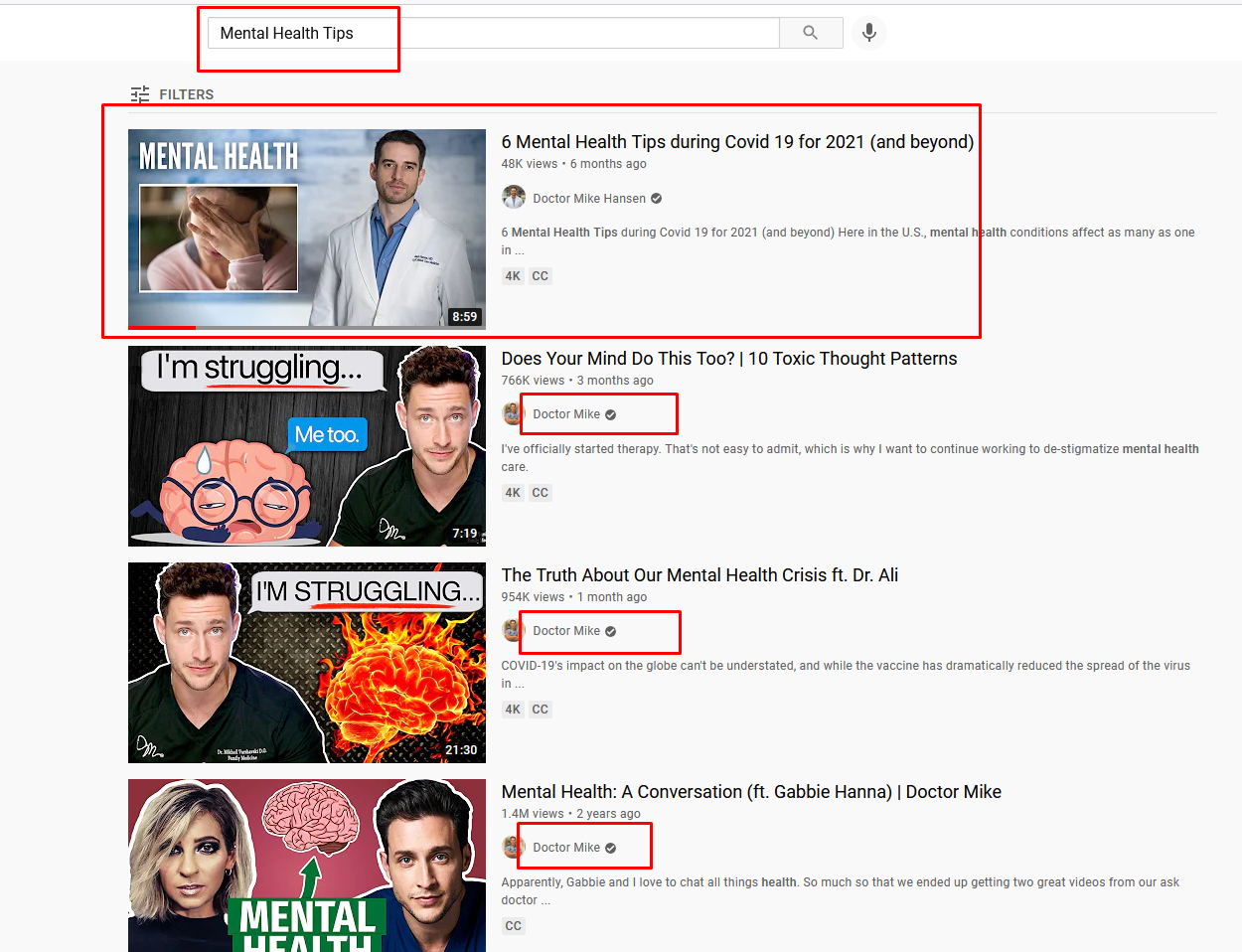This screenshot has width=1242, height=952.
Task: Open The Truth About Our Mental Health Crisis title
Action: [x=699, y=575]
